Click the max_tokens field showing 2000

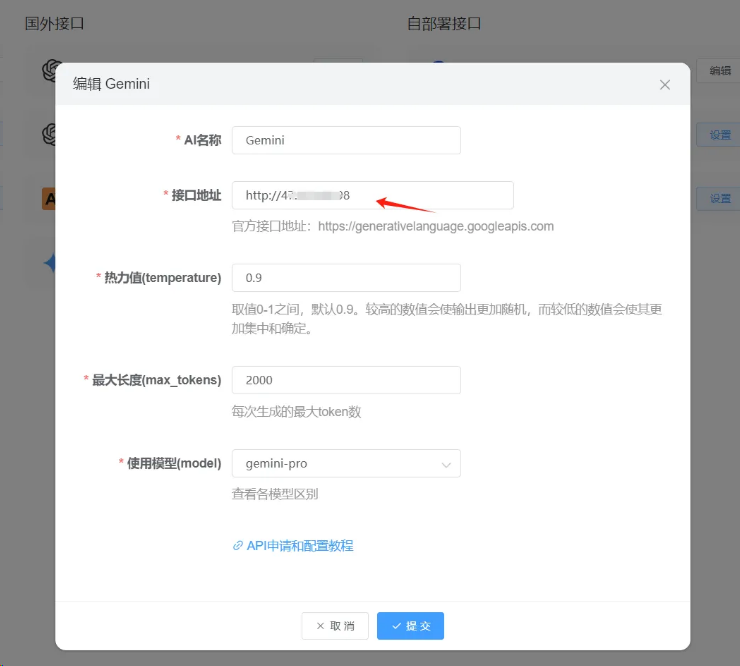click(346, 380)
